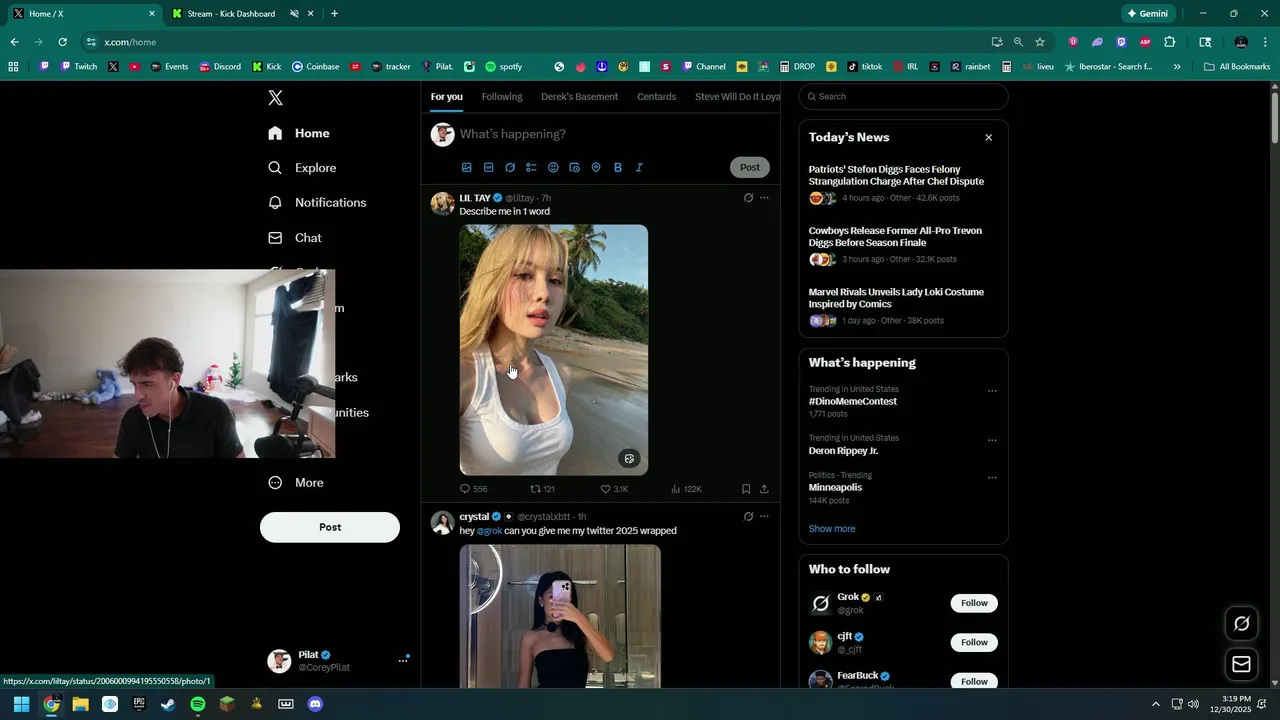Switch to the Stream - Kick Dashboard browser tab
1280x720 pixels.
(231, 14)
